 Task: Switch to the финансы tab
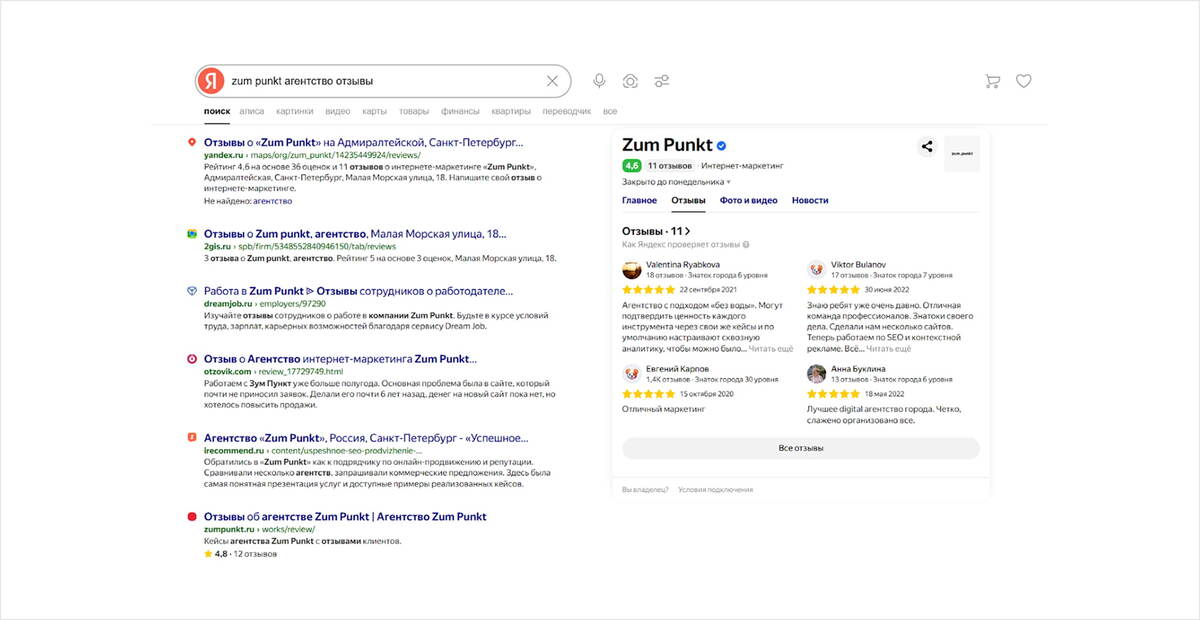(x=460, y=112)
